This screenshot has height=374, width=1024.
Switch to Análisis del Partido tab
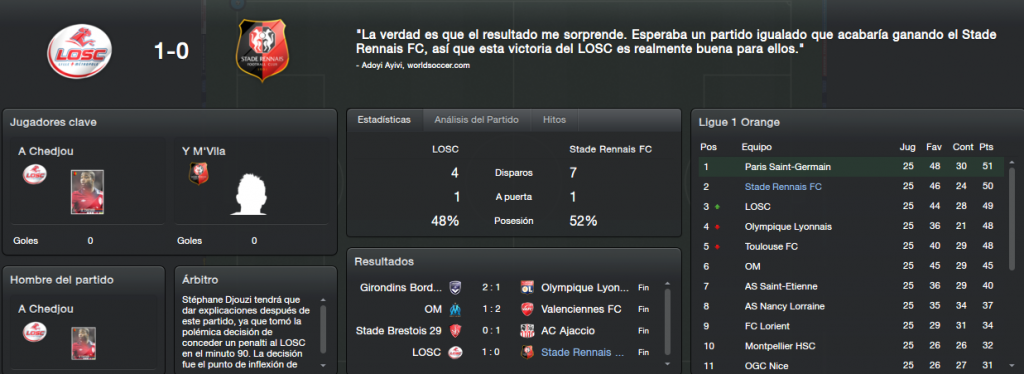point(476,120)
